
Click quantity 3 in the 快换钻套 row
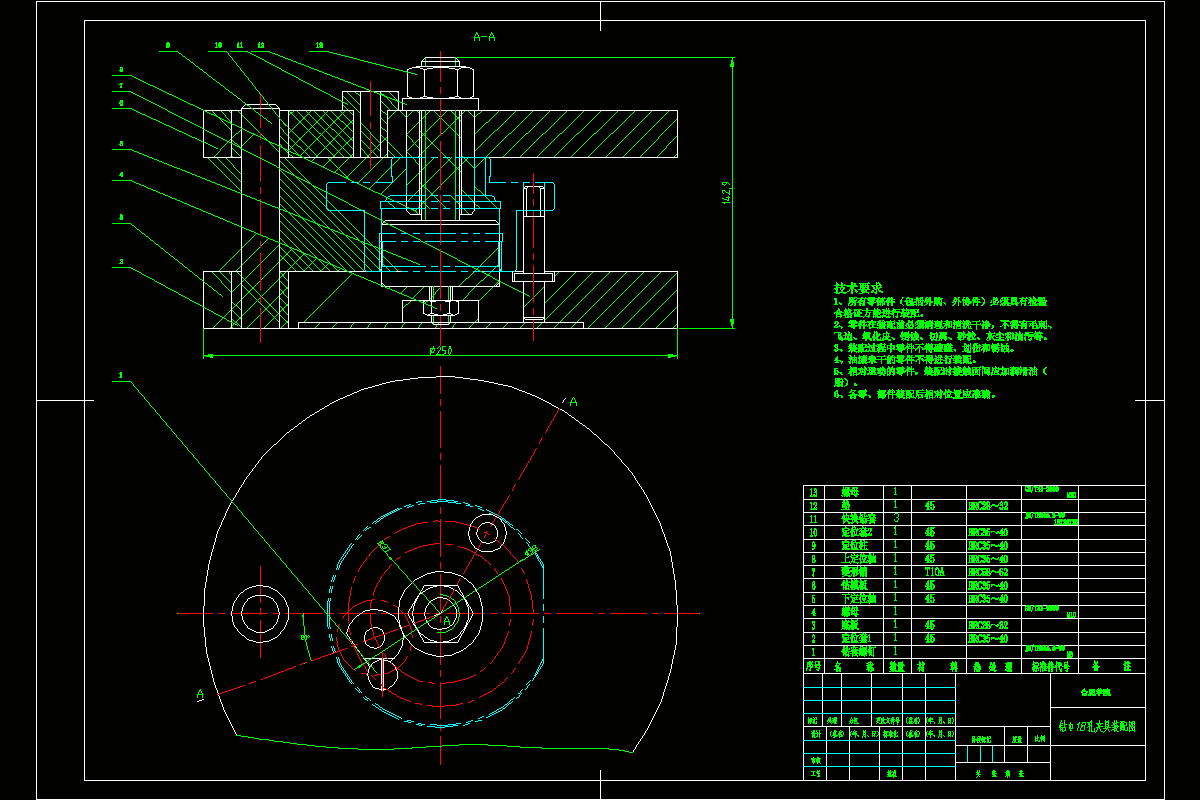pyautogui.click(x=896, y=518)
